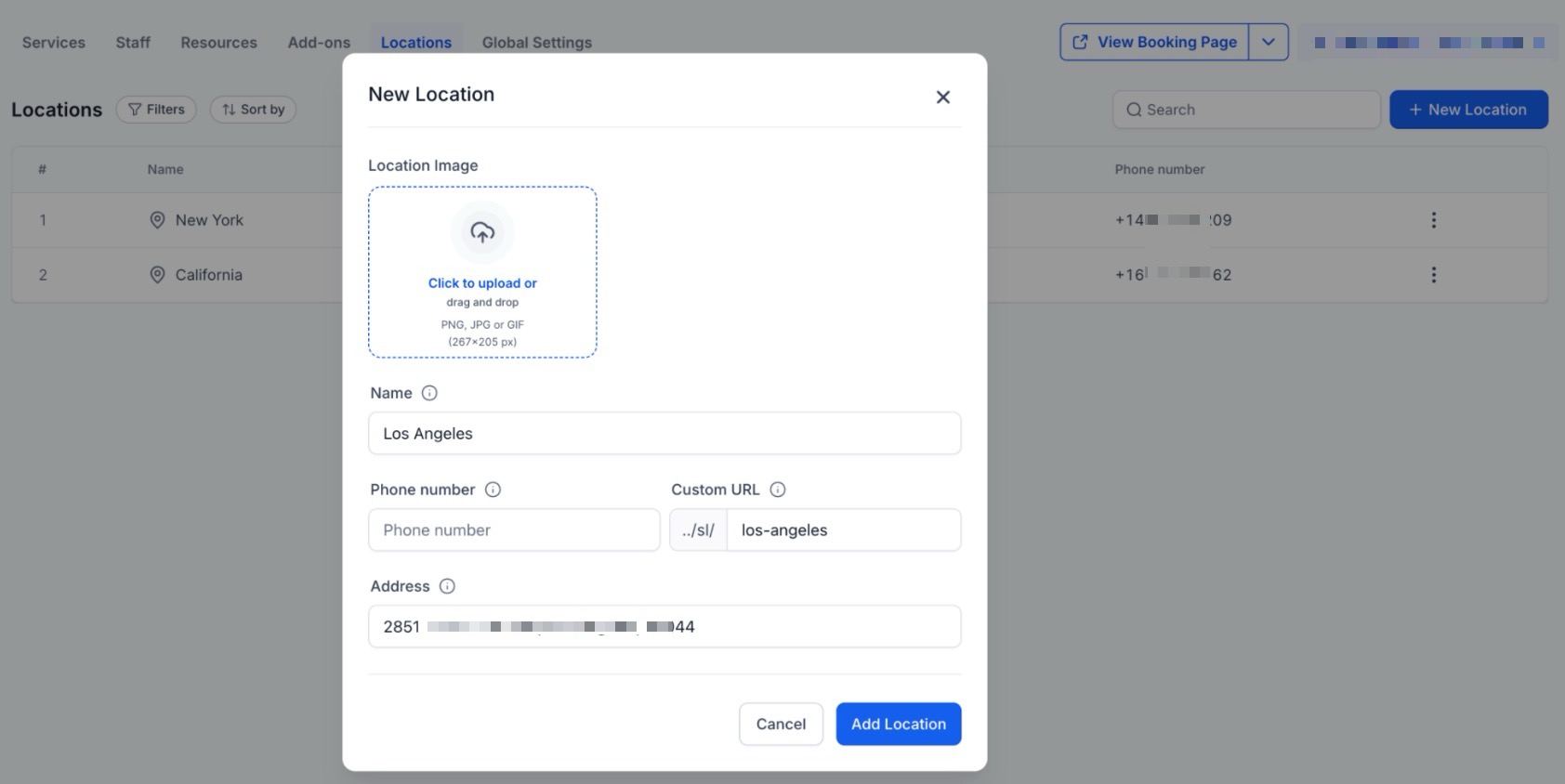
Task: Click the Phone number info icon
Action: tap(493, 490)
